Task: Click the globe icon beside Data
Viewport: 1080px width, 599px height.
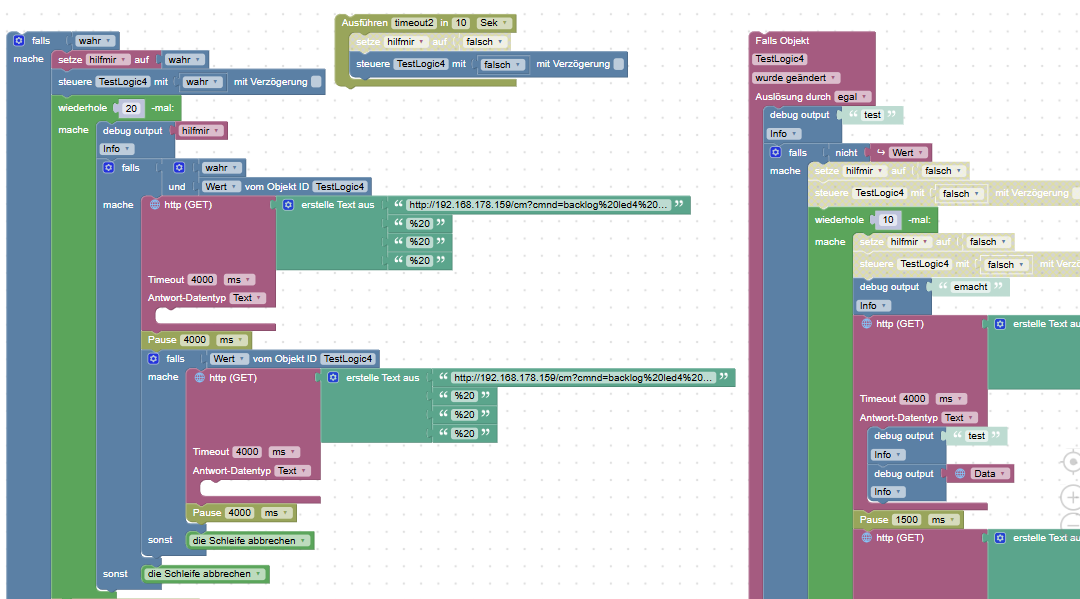Action: click(x=960, y=473)
